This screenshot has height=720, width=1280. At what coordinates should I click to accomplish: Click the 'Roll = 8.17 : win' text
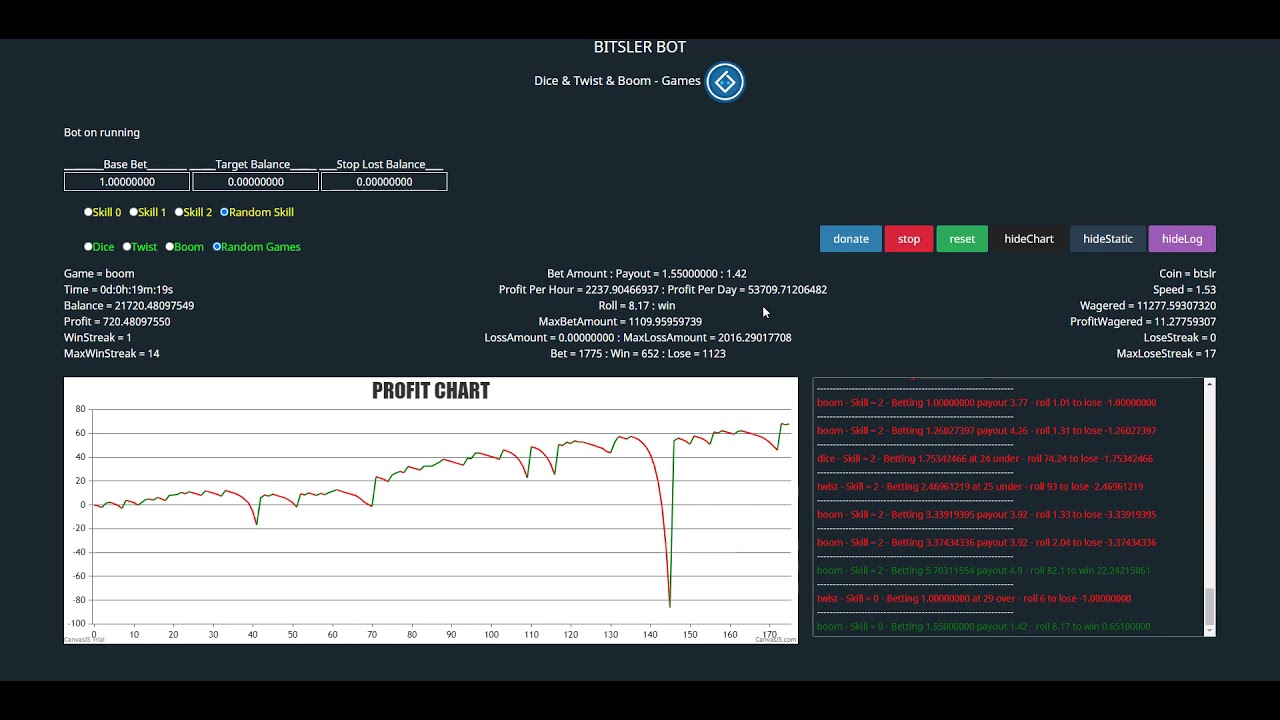[637, 305]
